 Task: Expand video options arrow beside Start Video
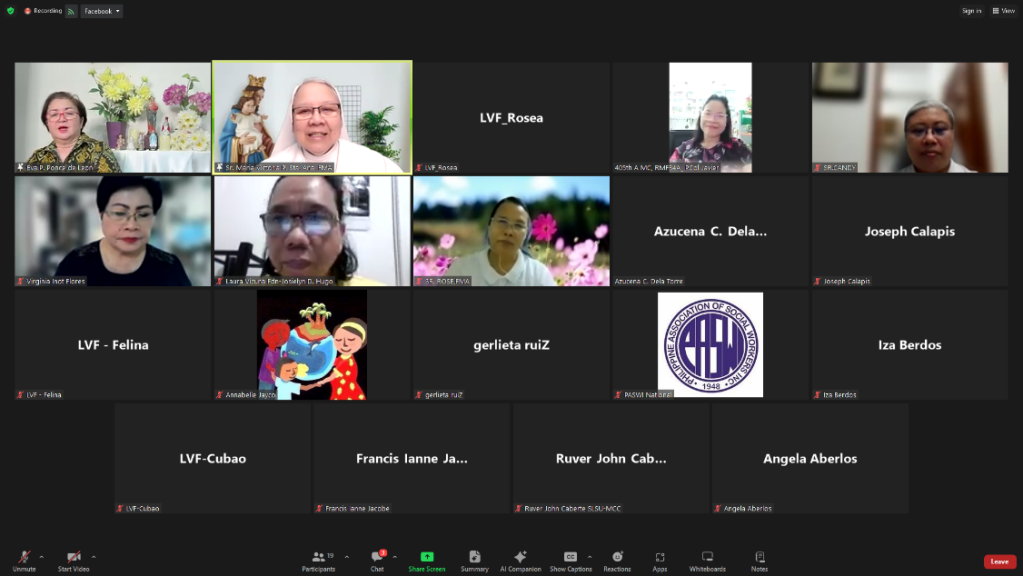[x=94, y=556]
